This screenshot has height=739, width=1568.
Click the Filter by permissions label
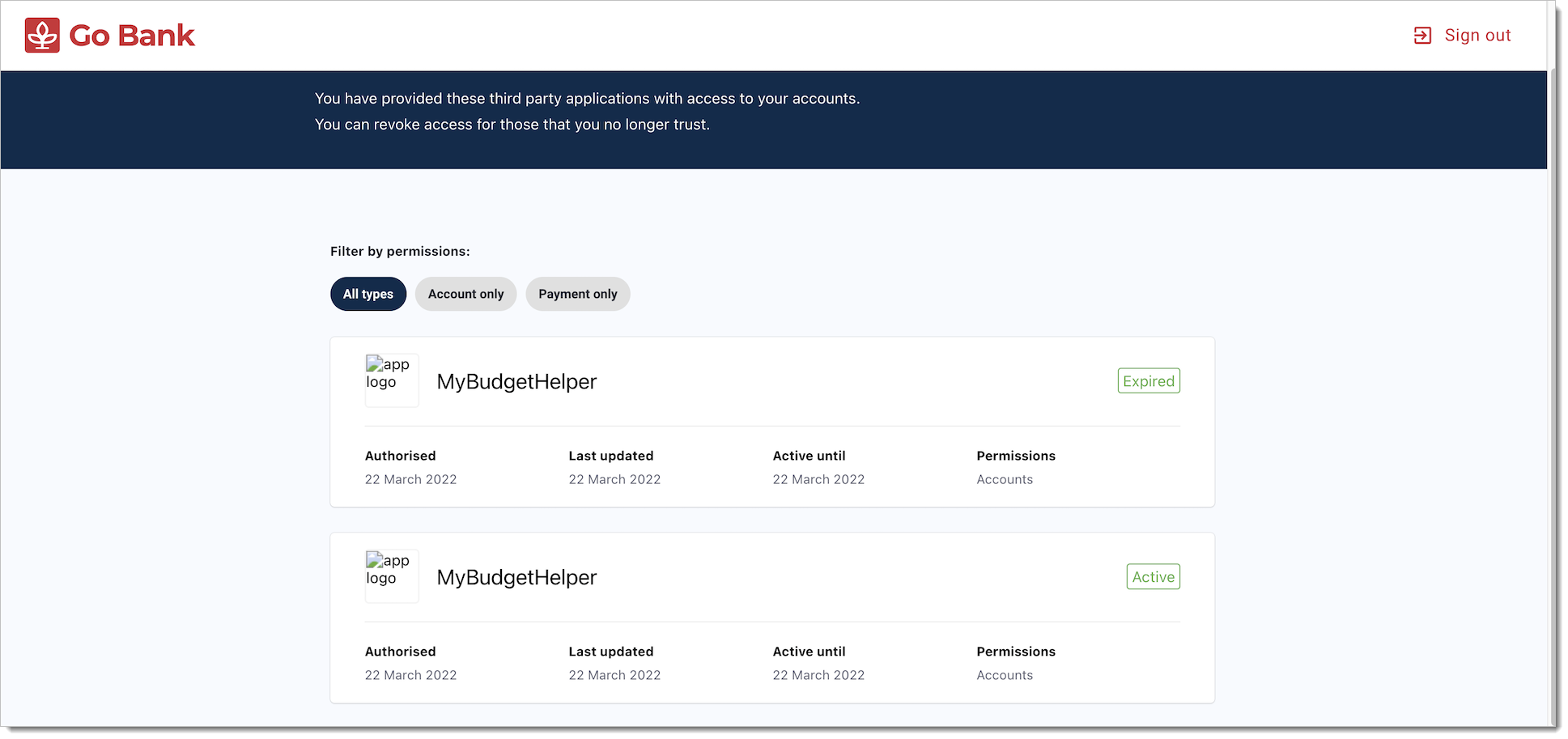[x=400, y=252]
